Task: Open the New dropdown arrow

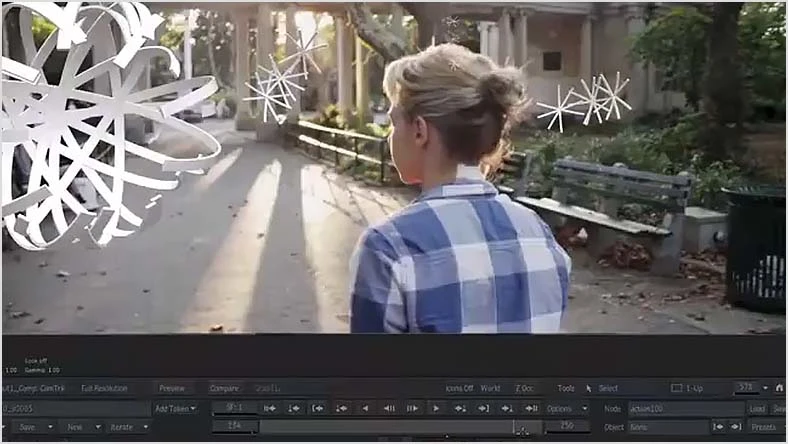Action: [x=98, y=427]
